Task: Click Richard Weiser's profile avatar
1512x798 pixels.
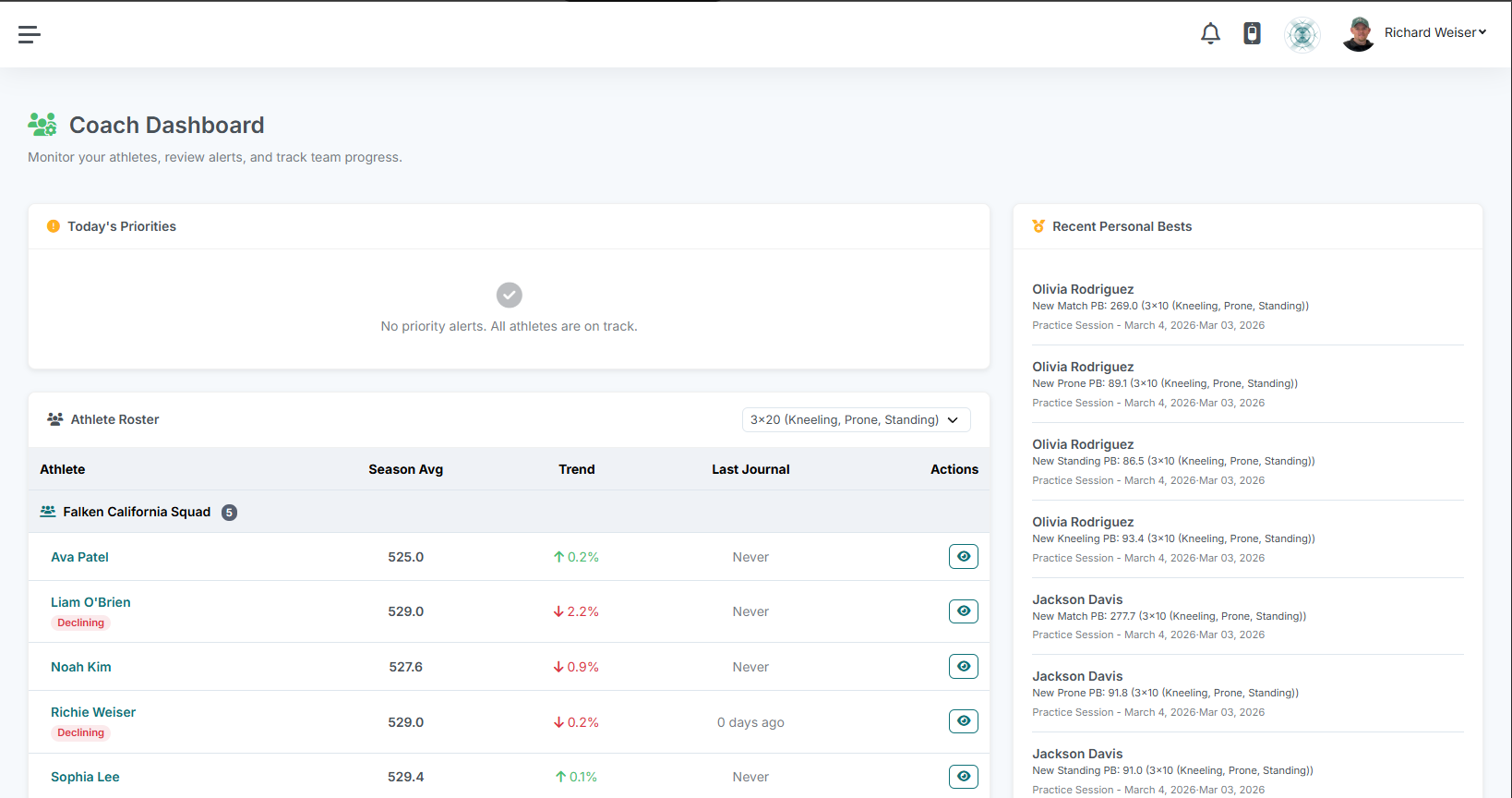Action: pos(1358,34)
